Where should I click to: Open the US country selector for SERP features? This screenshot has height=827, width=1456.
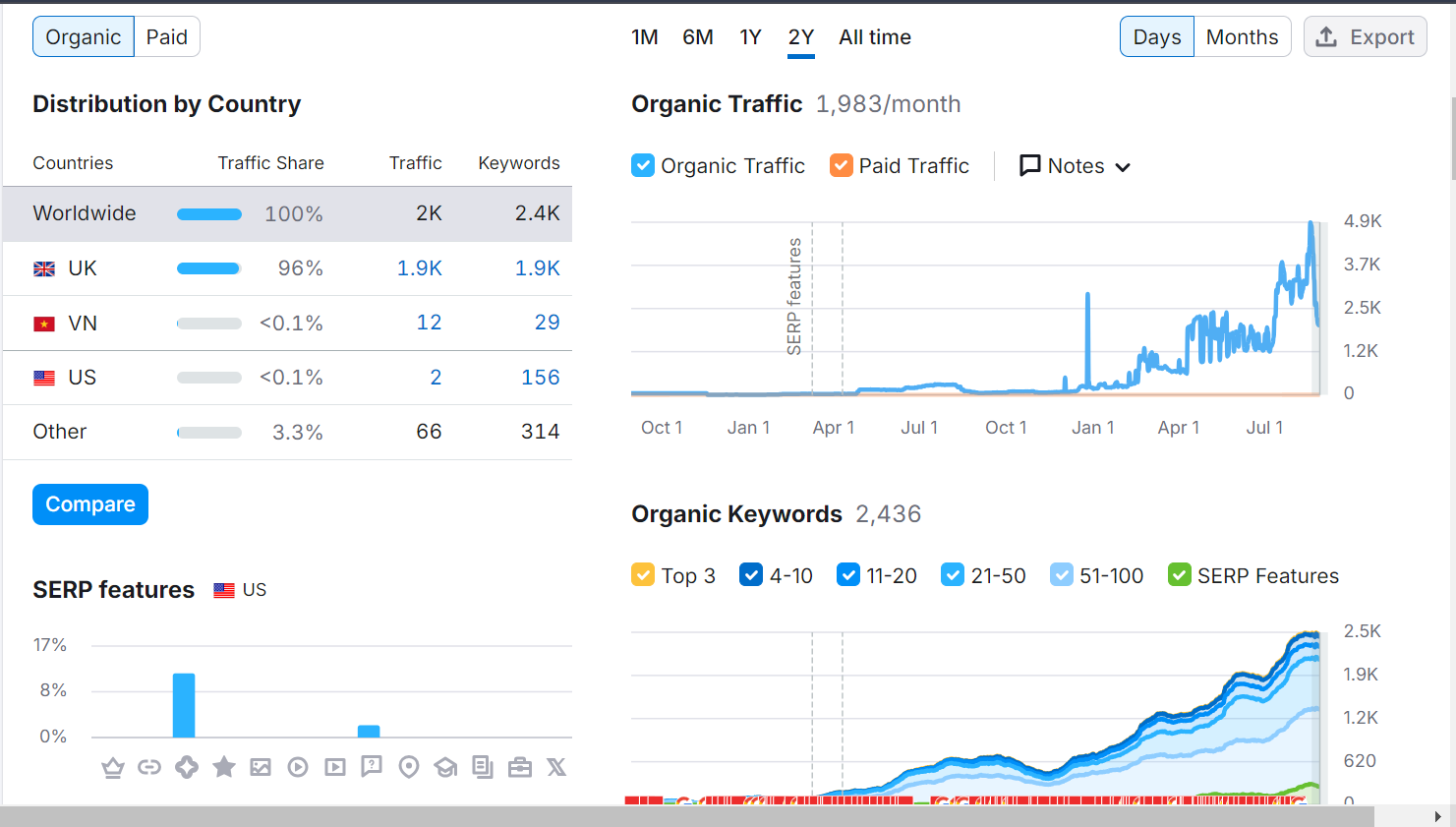coord(241,590)
